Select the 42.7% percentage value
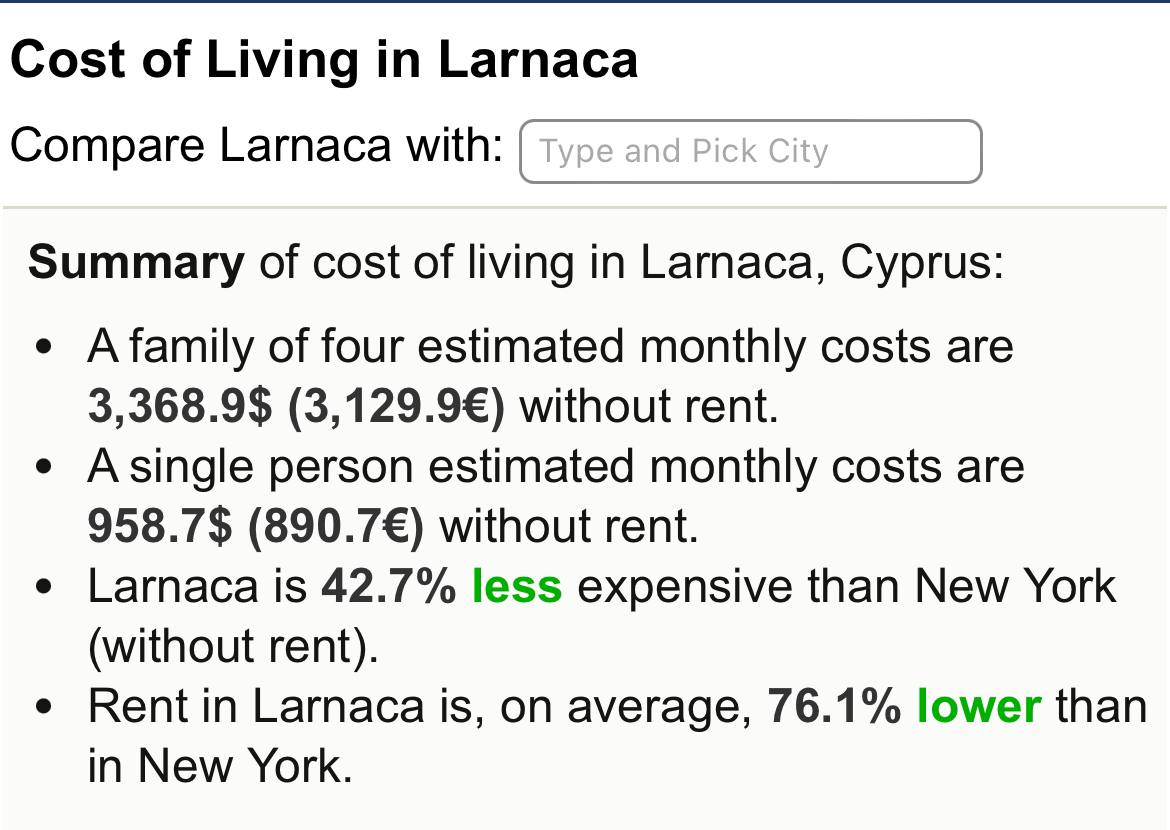The width and height of the screenshot is (1170, 830). coord(389,587)
